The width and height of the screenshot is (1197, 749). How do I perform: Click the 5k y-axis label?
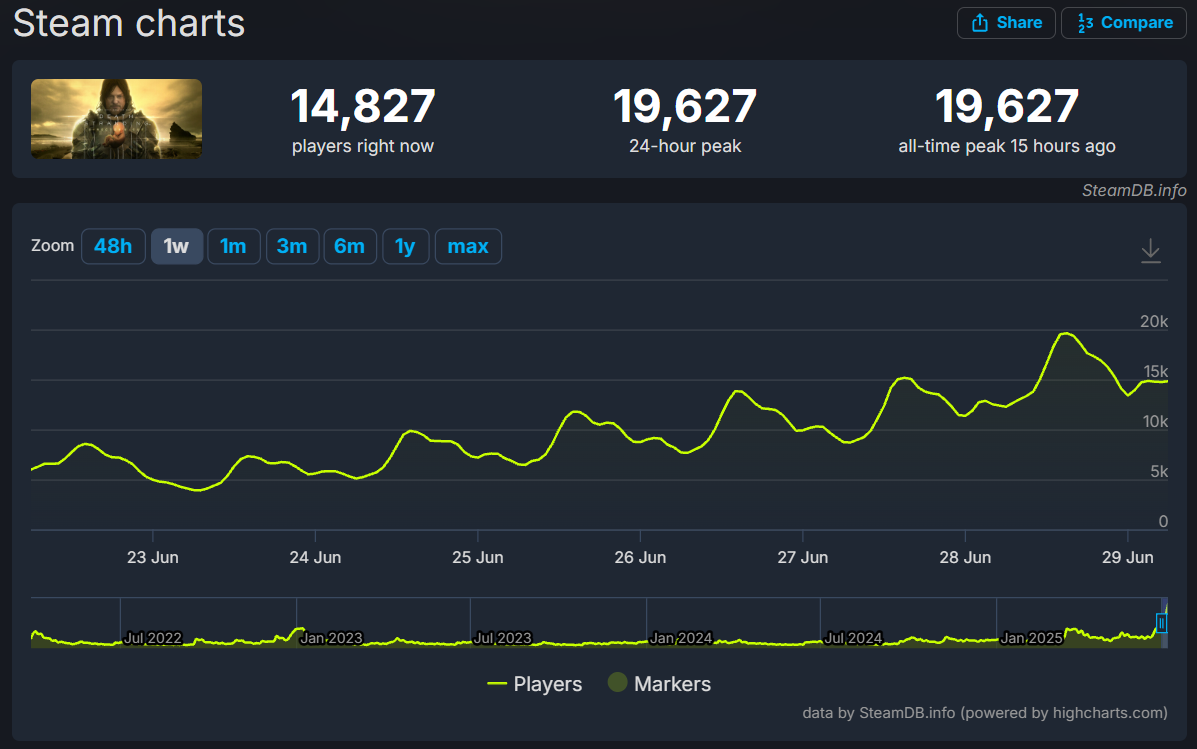(1159, 472)
